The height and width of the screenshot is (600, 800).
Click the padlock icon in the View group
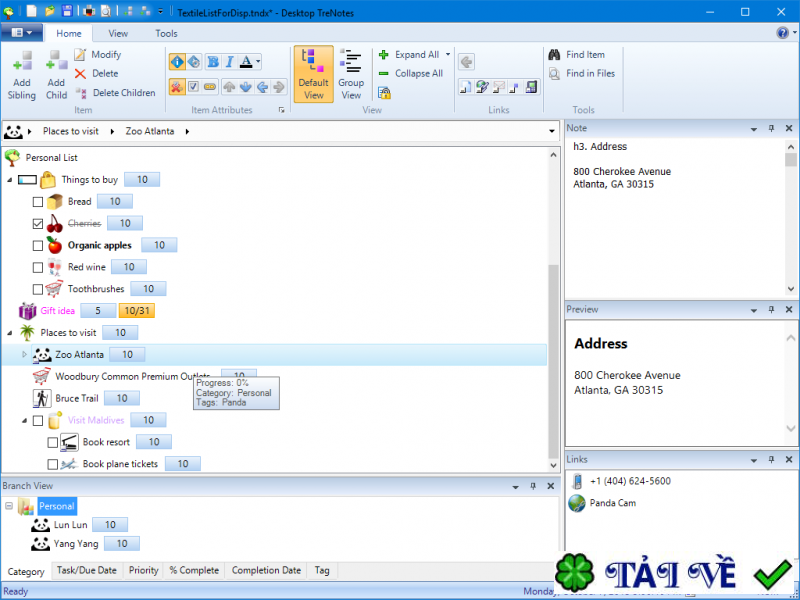385,93
